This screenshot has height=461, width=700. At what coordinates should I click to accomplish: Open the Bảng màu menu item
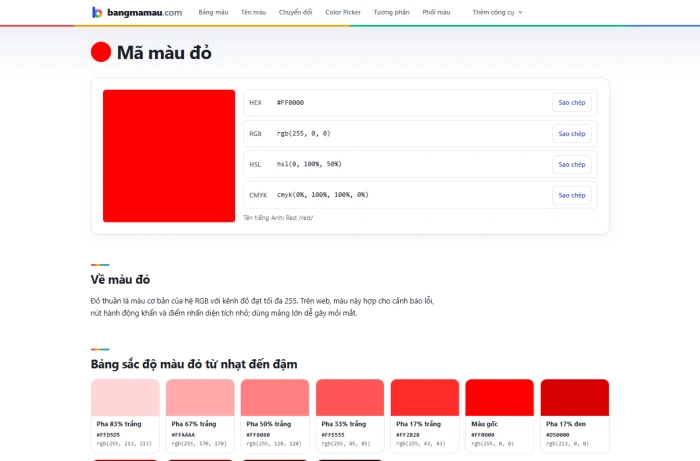[x=213, y=12]
